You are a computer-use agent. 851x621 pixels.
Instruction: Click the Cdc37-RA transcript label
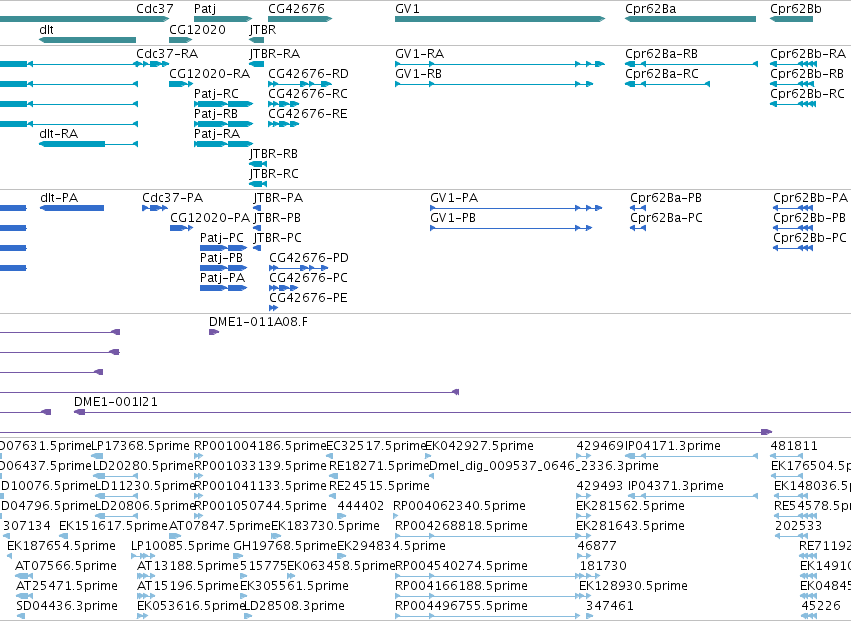click(167, 54)
